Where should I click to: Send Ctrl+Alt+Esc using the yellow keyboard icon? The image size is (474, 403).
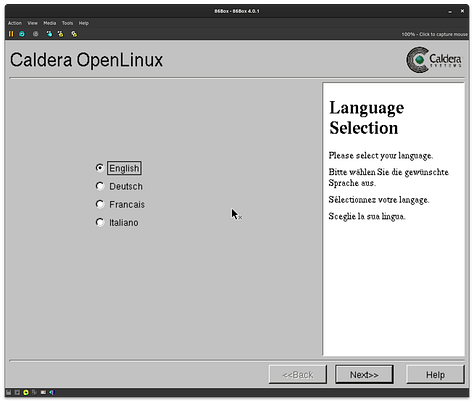[60, 34]
